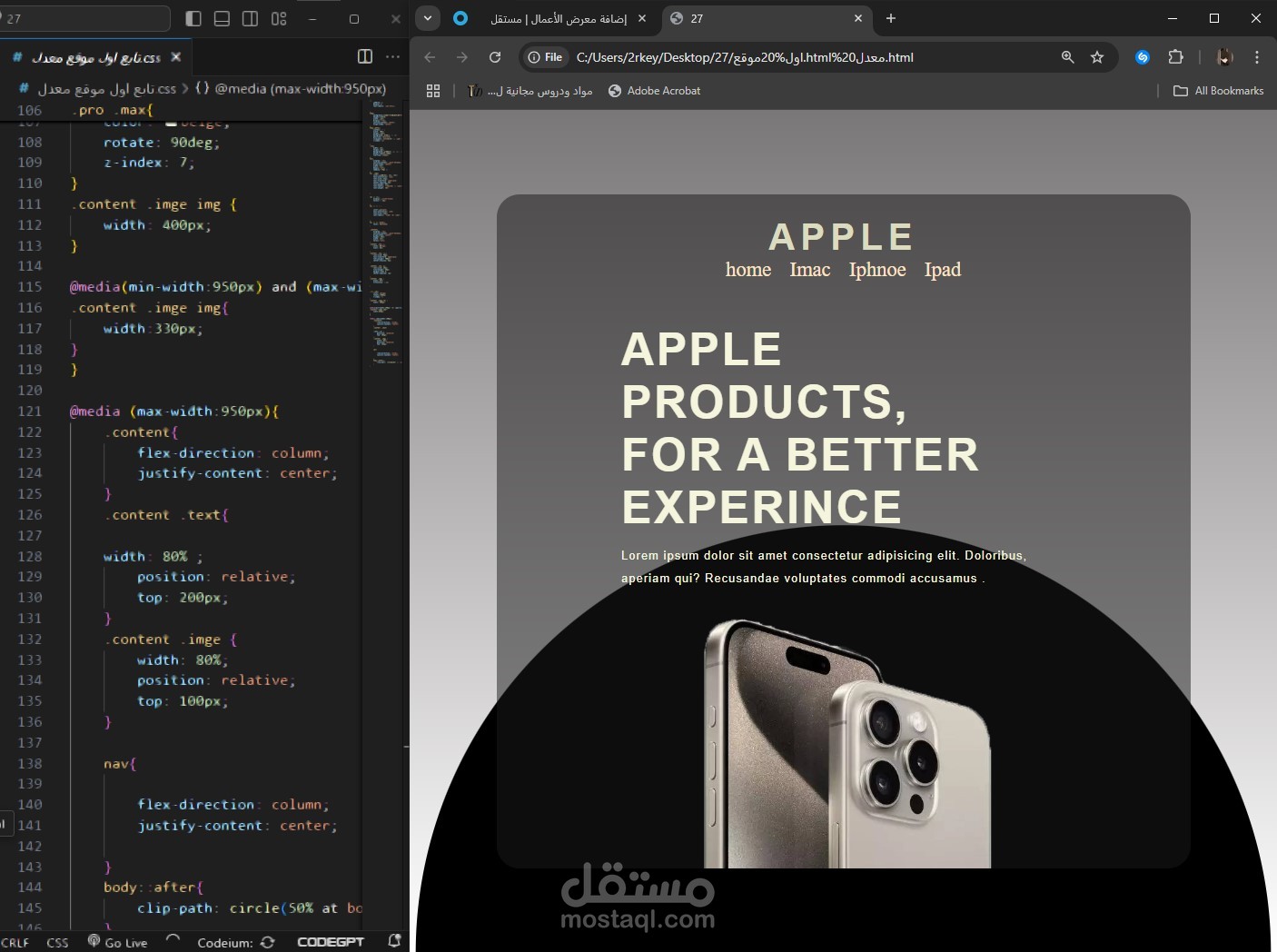
Task: Click CODEGPT in status bar
Action: pyautogui.click(x=331, y=943)
